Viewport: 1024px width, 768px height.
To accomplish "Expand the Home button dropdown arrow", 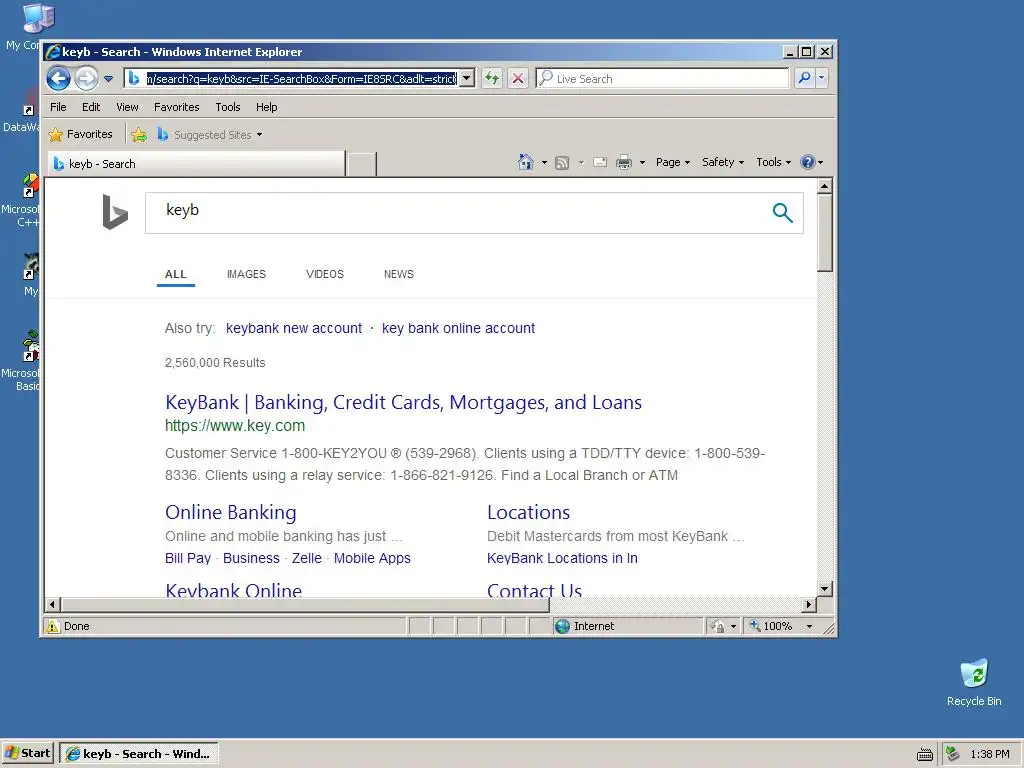I will (544, 163).
